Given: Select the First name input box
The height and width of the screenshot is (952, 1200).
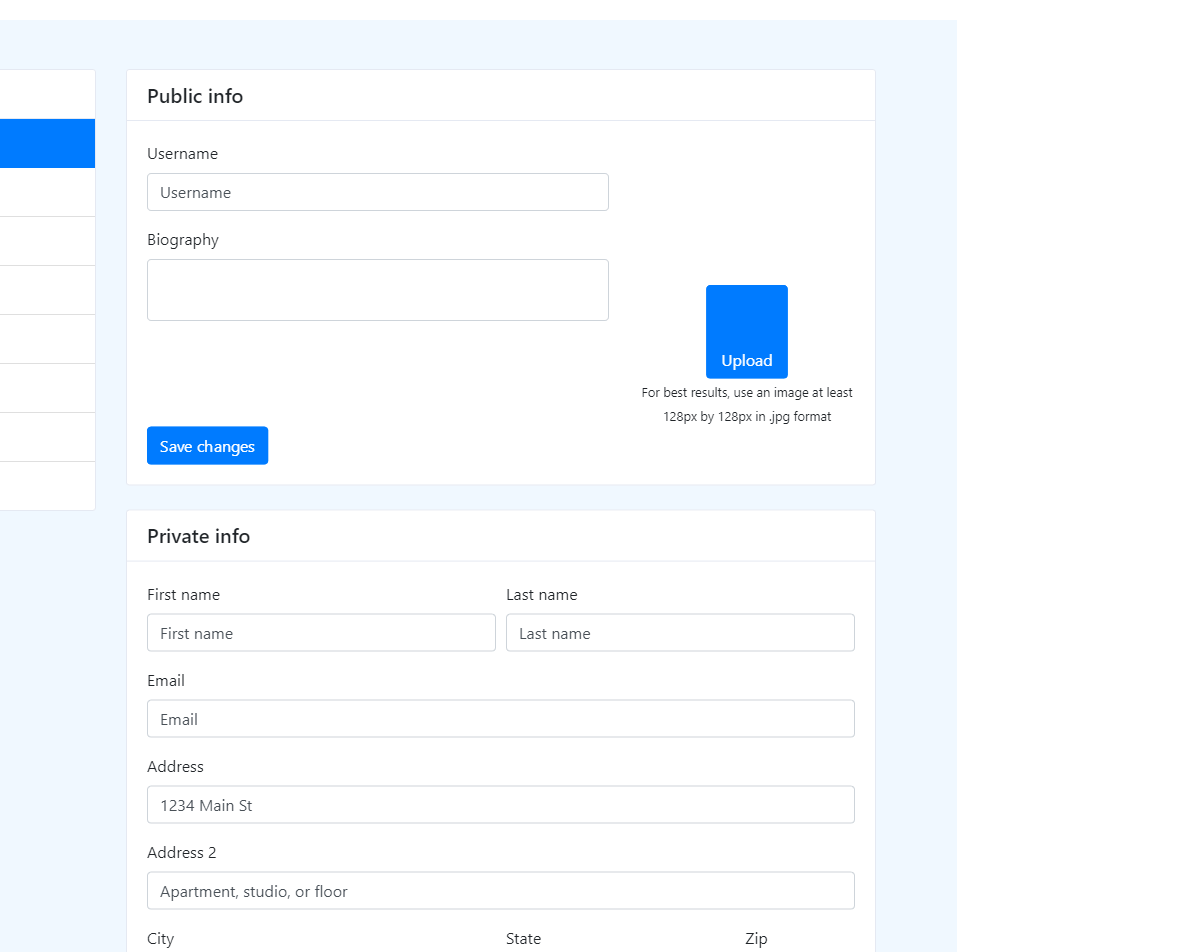Looking at the screenshot, I should tap(321, 633).
